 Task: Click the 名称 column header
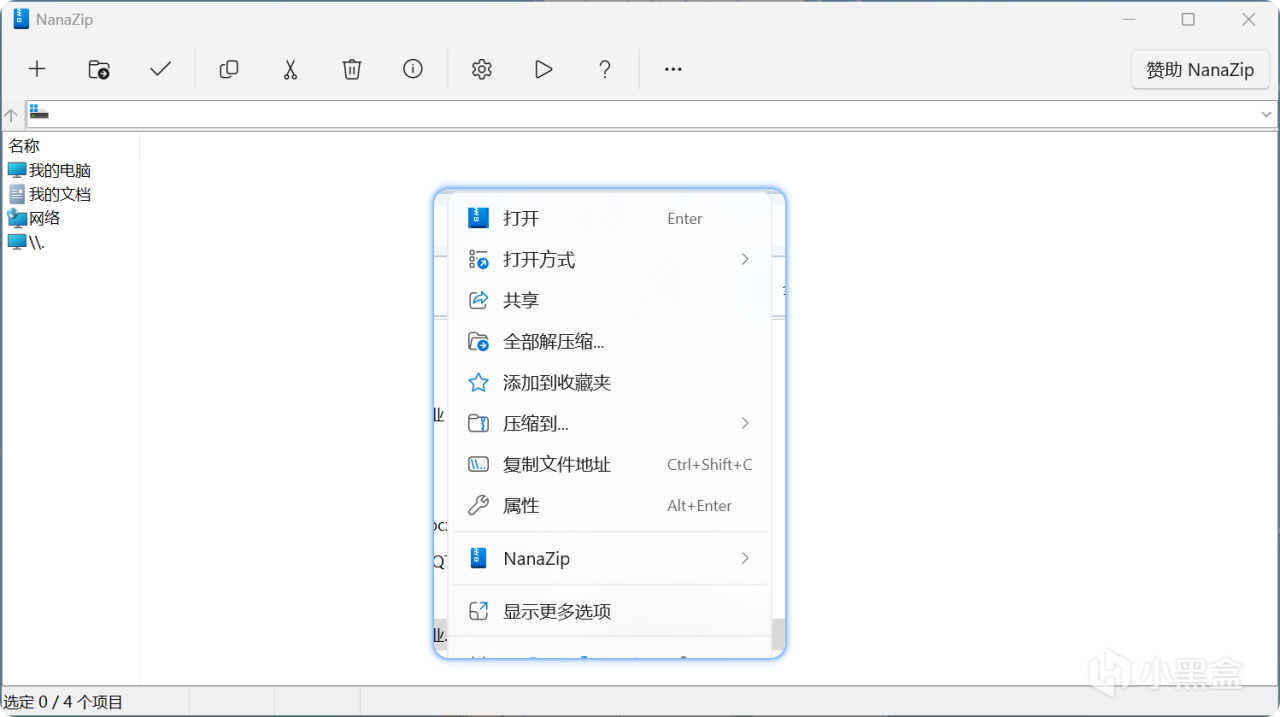(24, 146)
